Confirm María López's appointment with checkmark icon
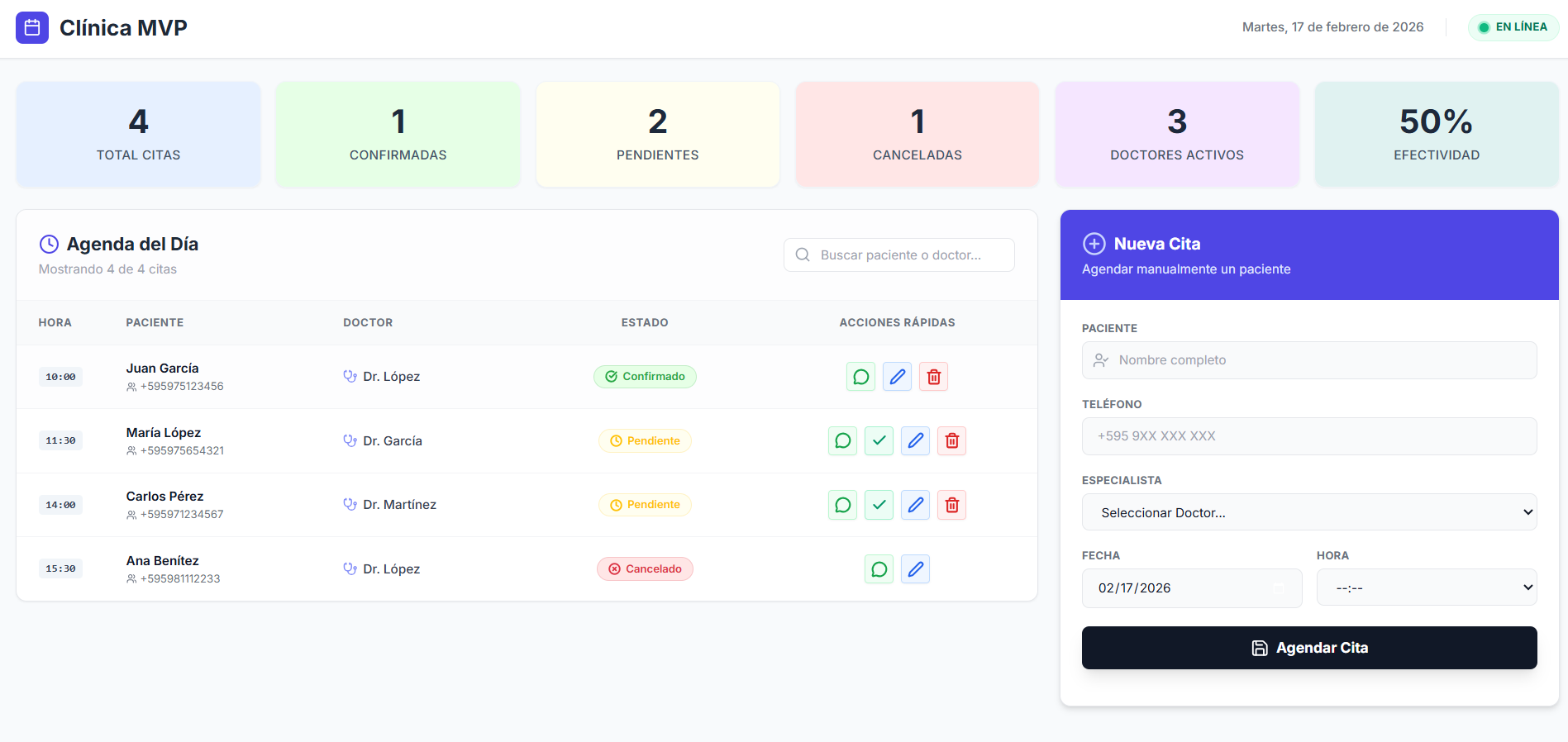This screenshot has width=1568, height=742. (x=879, y=440)
